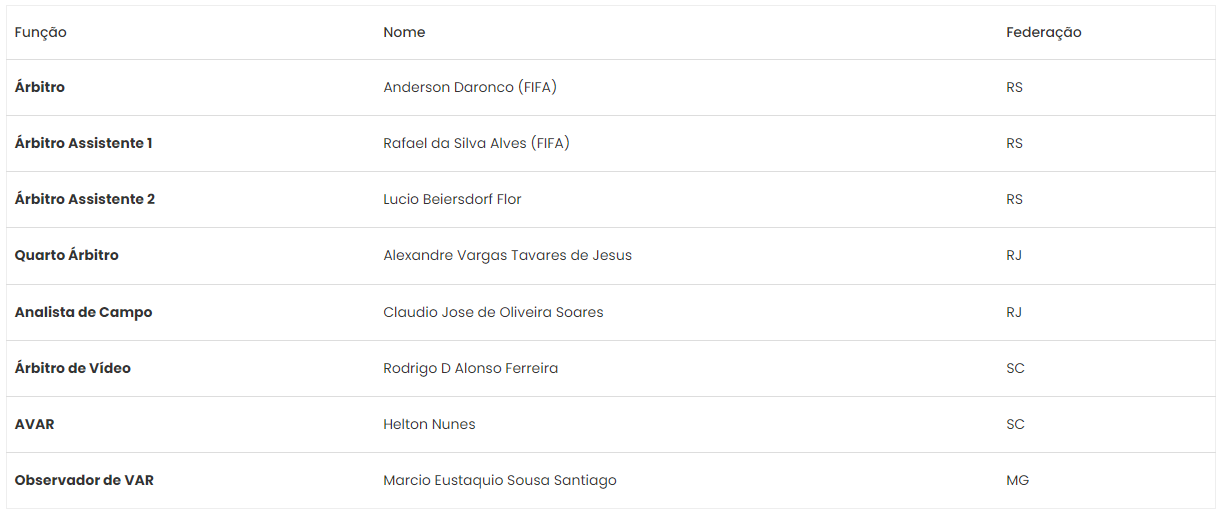Click the name Lucio Beiersdorf Flor

452,199
